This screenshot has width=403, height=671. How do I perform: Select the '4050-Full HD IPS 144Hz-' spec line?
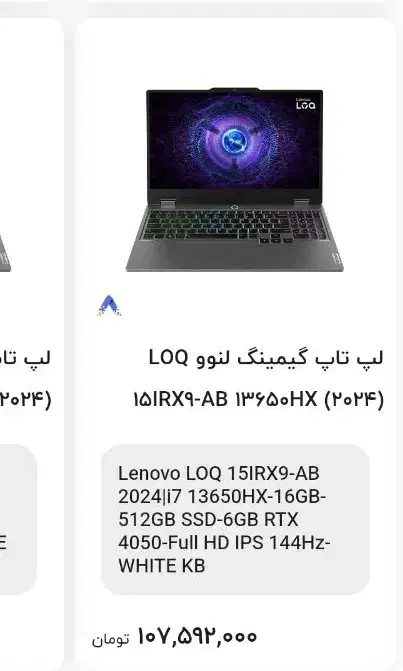click(224, 542)
